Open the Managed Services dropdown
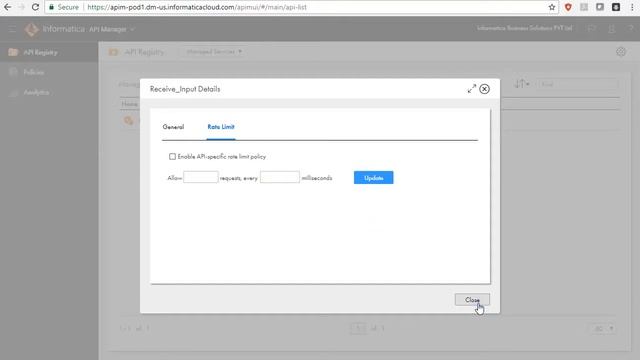 [x=213, y=52]
